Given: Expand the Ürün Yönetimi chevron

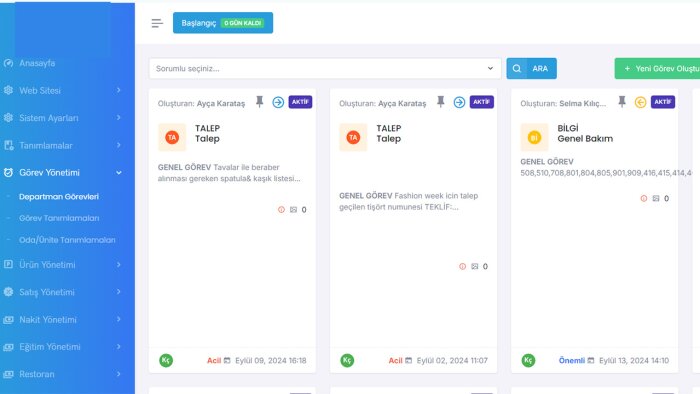Looking at the screenshot, I should 119,264.
